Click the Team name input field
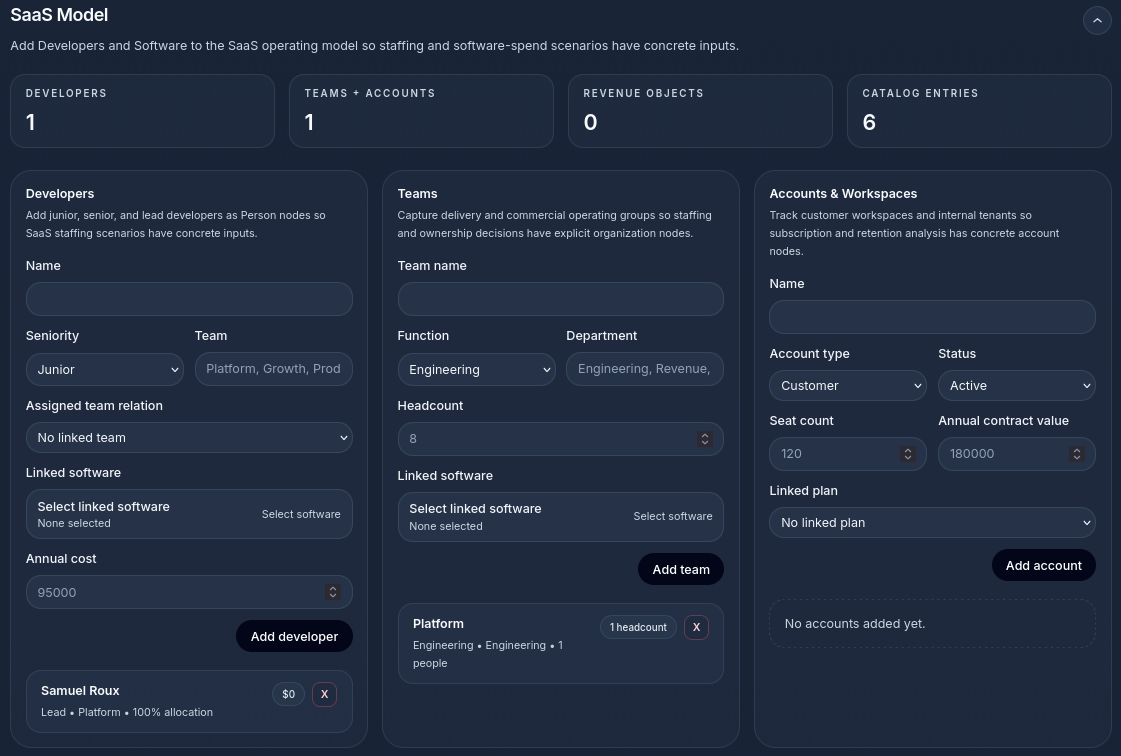Image resolution: width=1121 pixels, height=756 pixels. [x=560, y=298]
